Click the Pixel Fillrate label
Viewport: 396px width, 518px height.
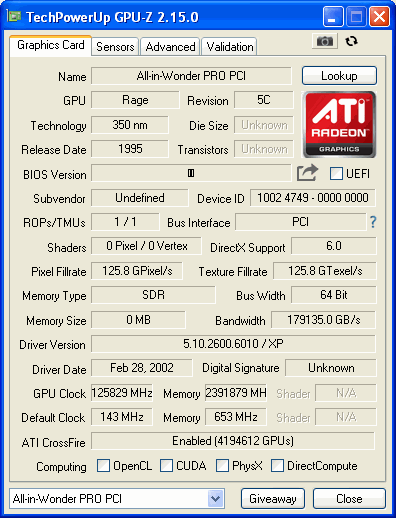click(x=59, y=272)
